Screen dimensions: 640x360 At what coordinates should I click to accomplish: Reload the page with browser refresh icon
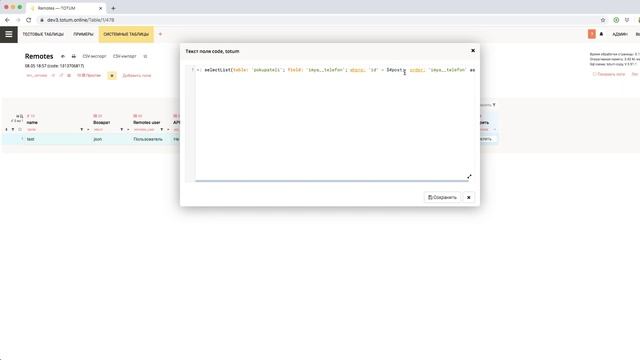pos(29,20)
